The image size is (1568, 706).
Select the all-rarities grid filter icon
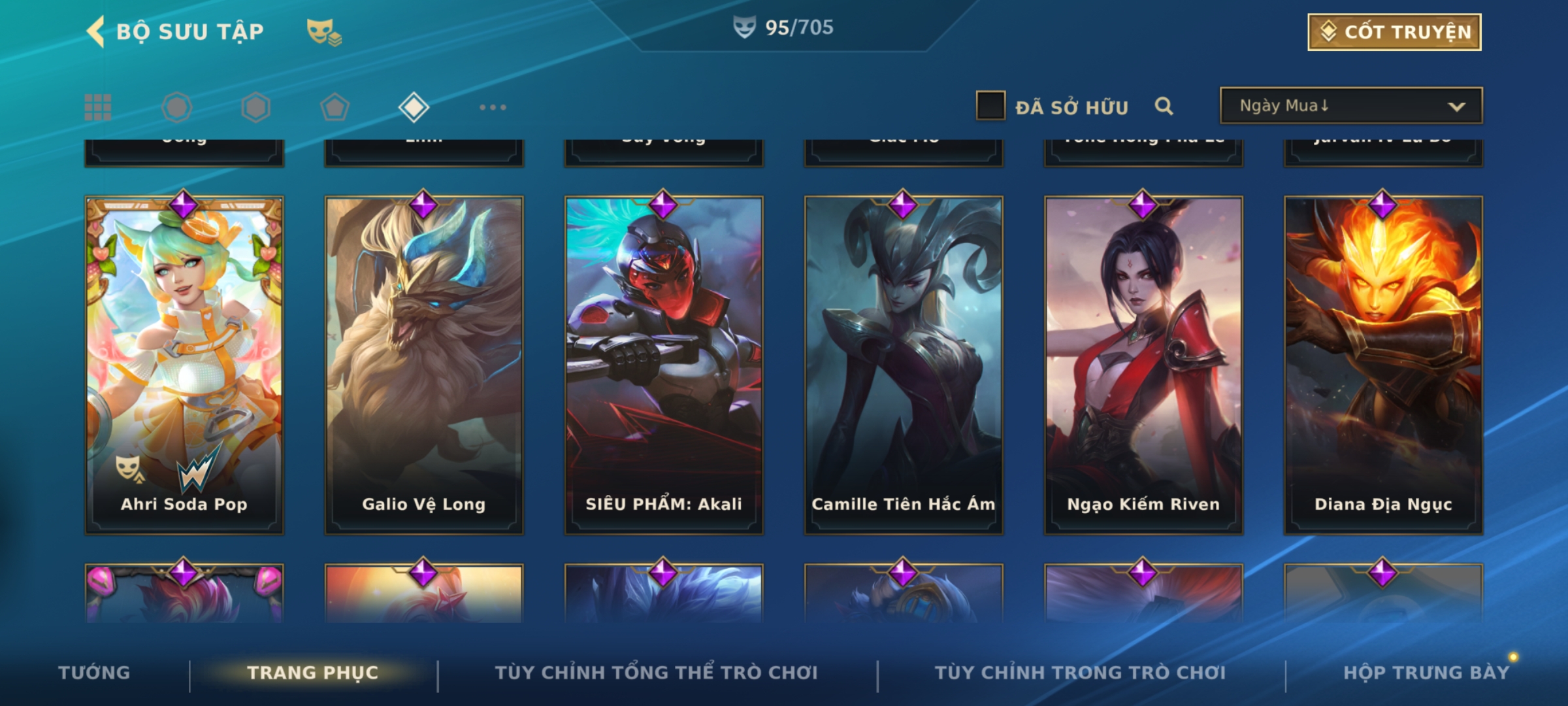98,107
